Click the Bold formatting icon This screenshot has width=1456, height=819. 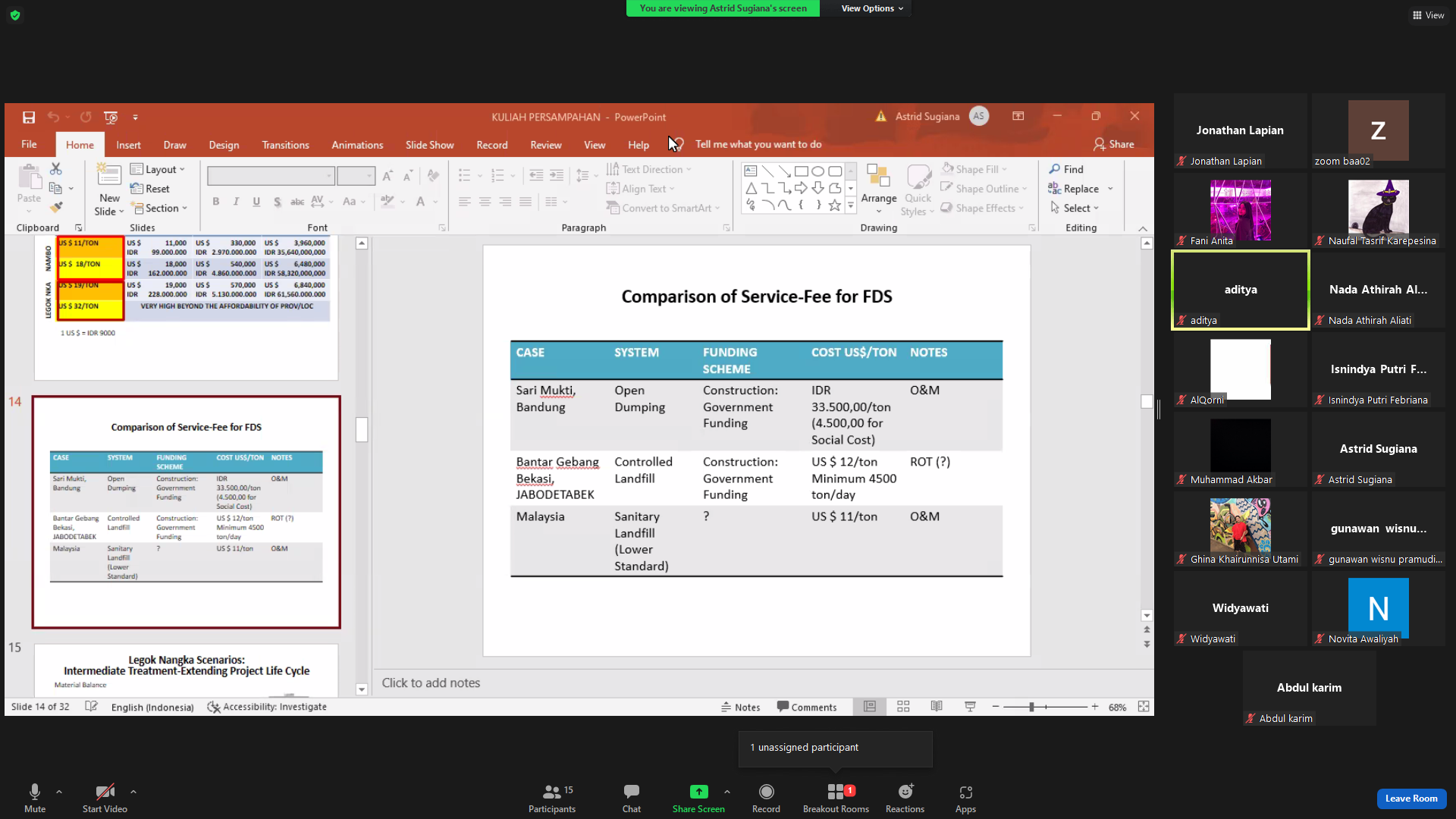click(x=216, y=202)
